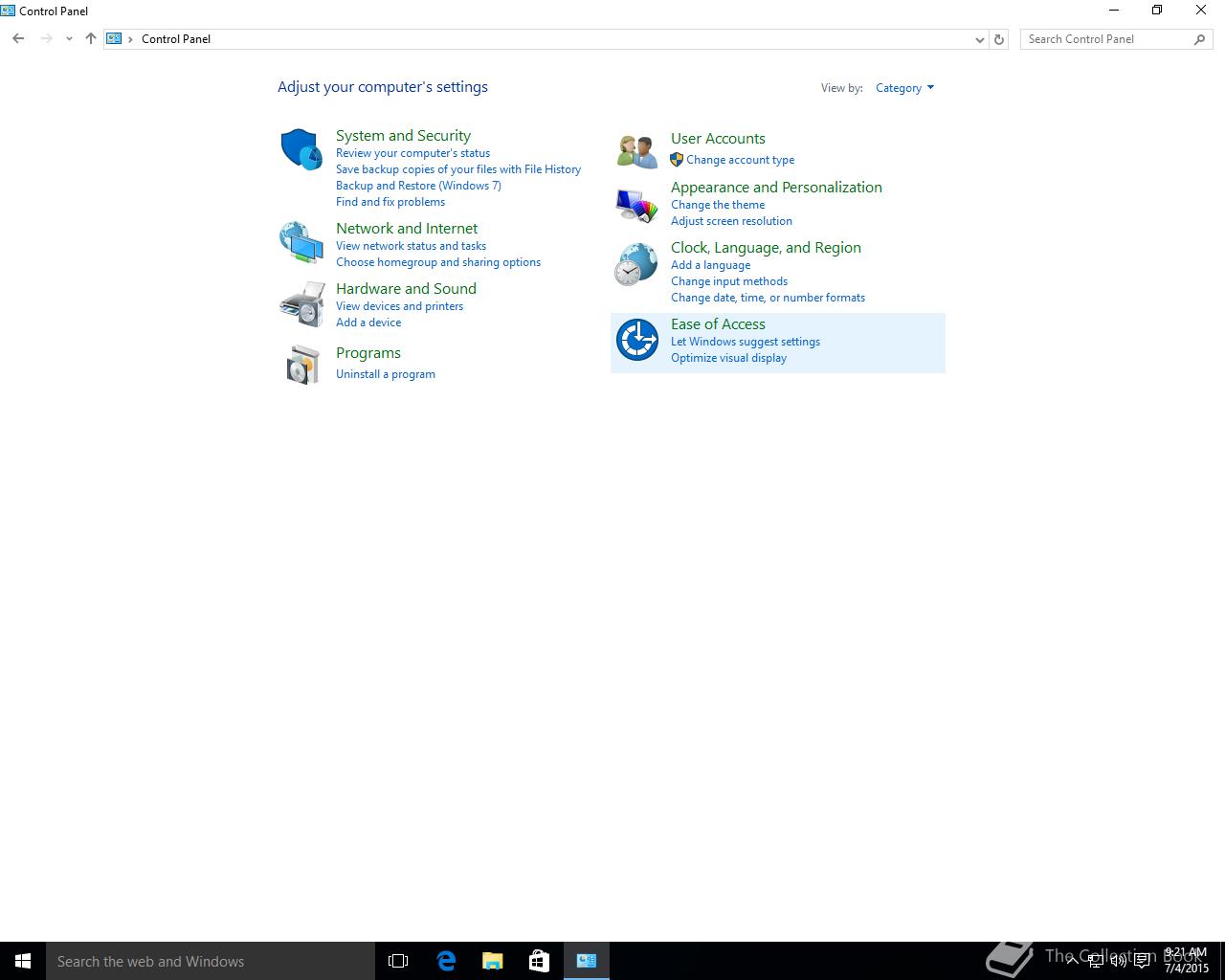This screenshot has height=980, width=1225.
Task: Click Change the theme
Action: coord(718,205)
